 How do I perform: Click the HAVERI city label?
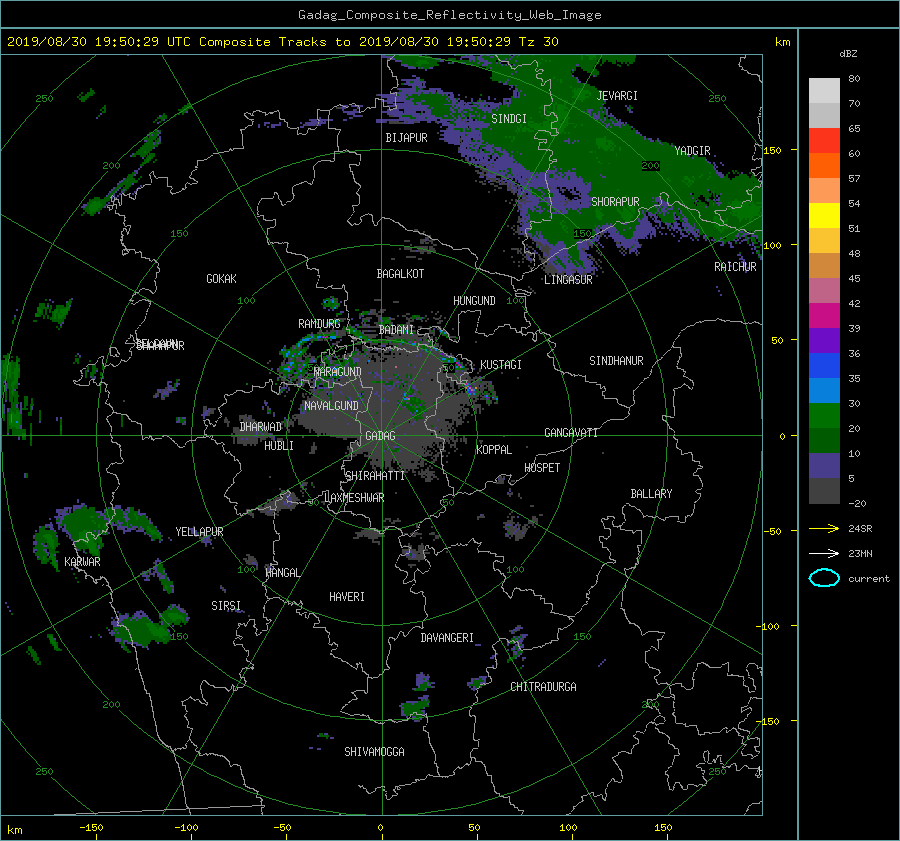tap(347, 597)
